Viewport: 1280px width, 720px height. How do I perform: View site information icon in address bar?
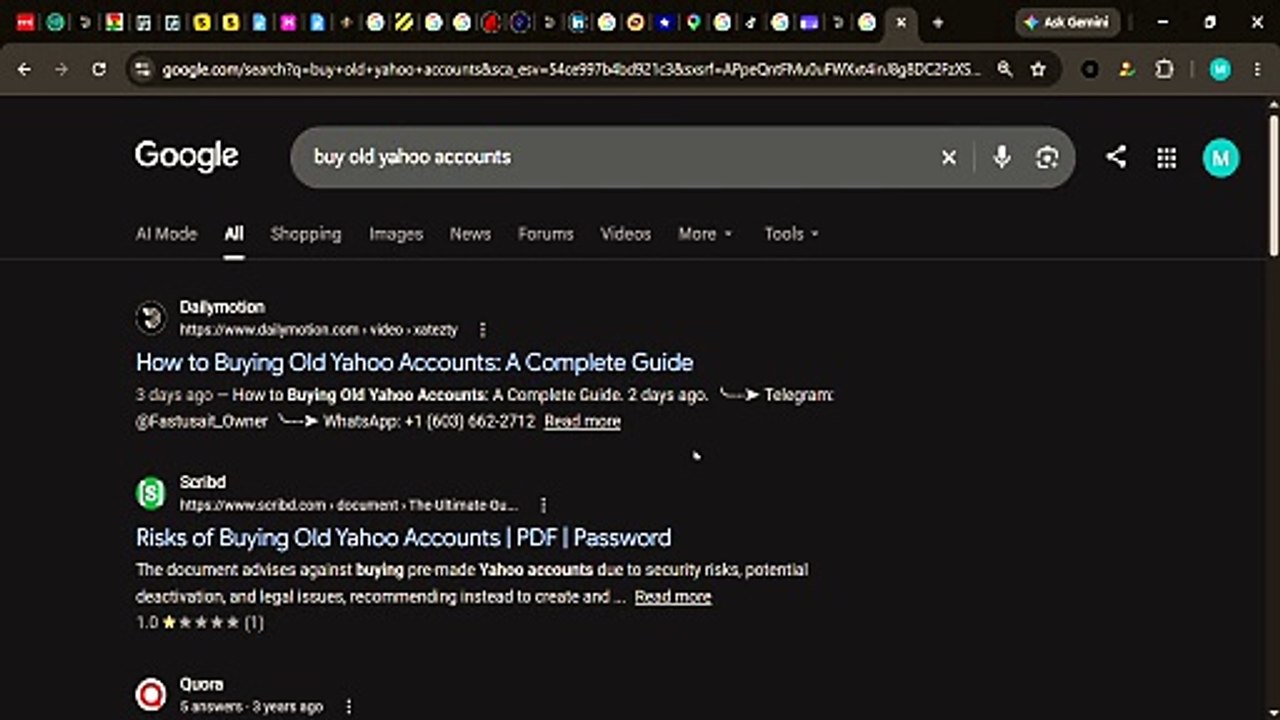click(143, 69)
